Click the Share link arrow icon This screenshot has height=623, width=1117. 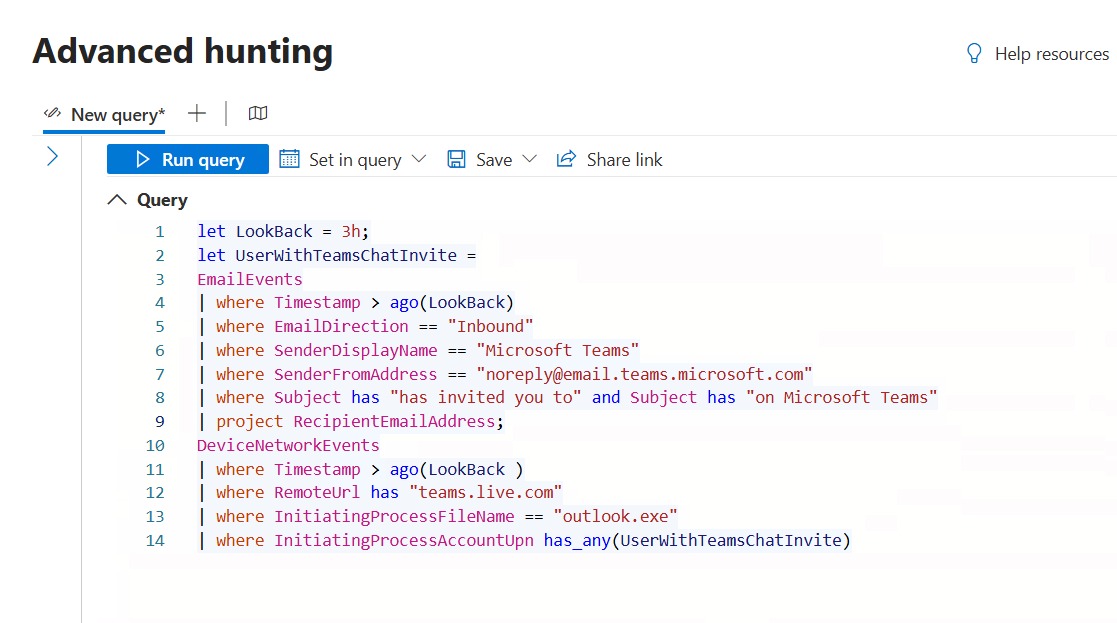pyautogui.click(x=566, y=159)
